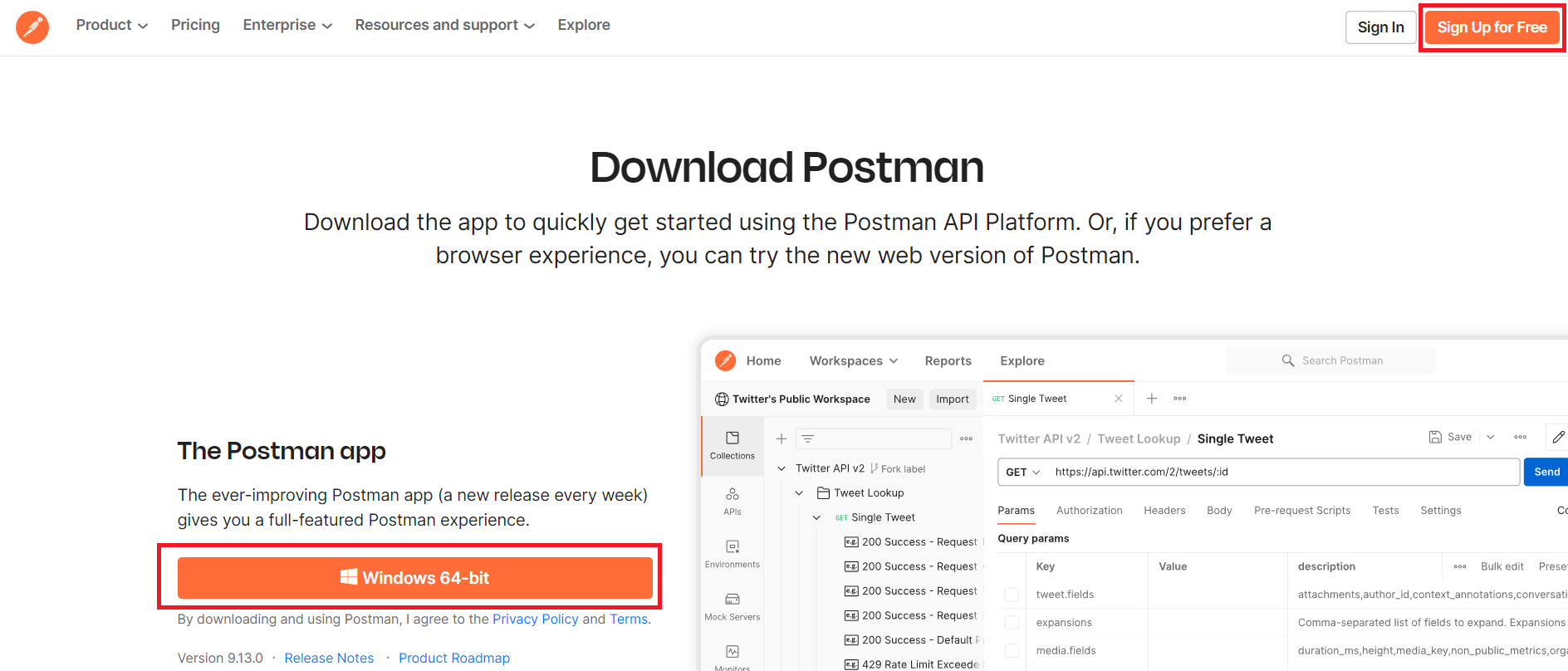
Task: Switch to the Authorization tab
Action: 1089,511
